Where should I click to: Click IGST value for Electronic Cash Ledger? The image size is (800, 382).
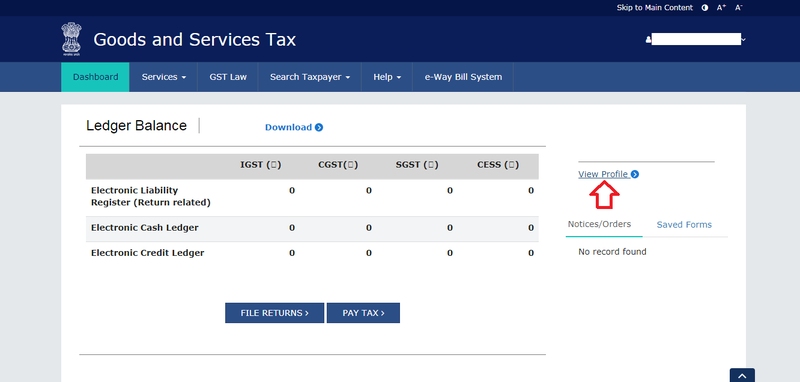[292, 228]
